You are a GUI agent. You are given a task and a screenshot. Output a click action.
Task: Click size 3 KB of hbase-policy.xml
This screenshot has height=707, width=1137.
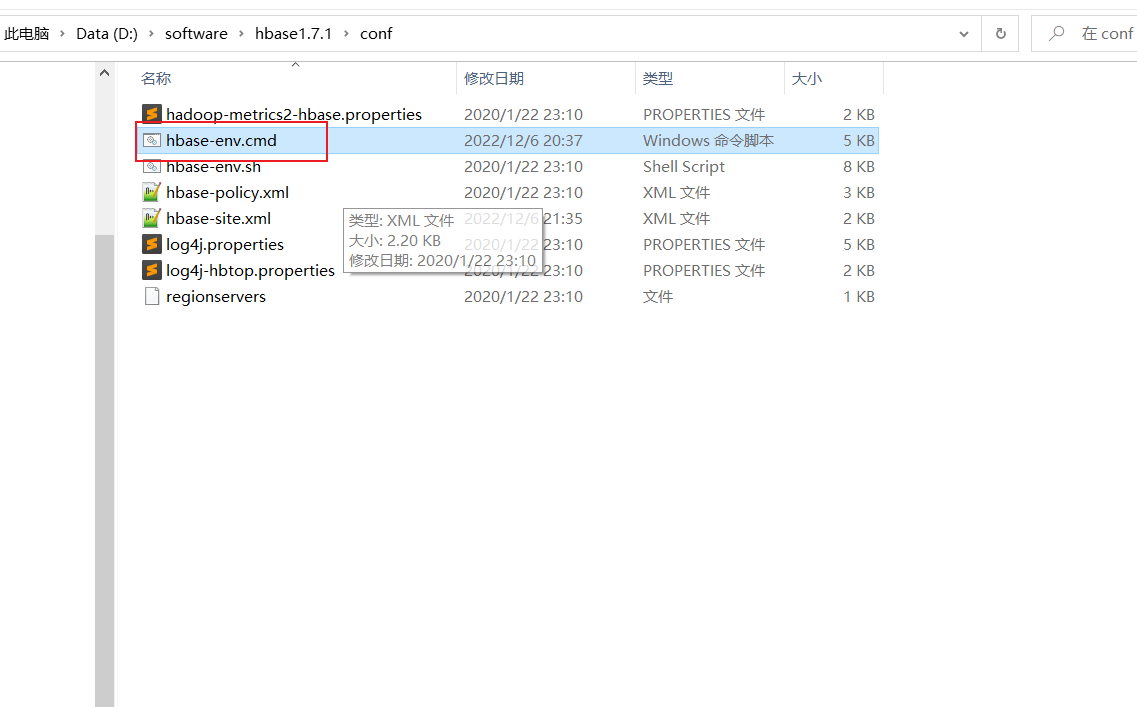(859, 192)
